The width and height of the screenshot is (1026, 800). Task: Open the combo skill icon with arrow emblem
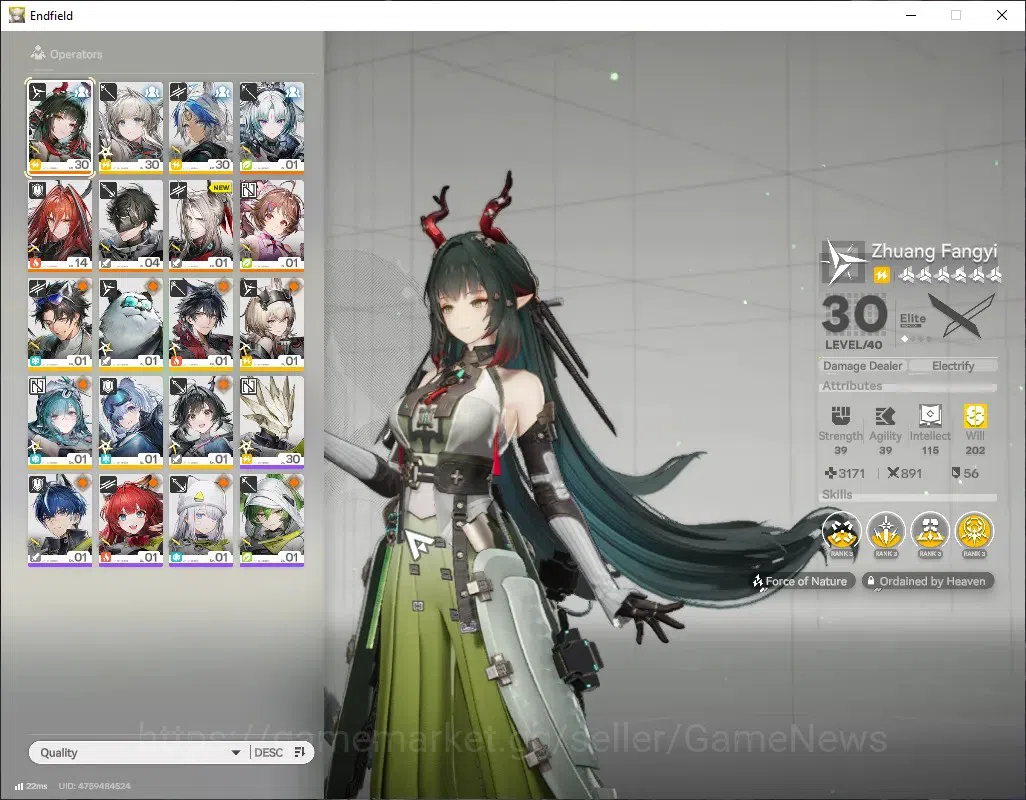930,531
